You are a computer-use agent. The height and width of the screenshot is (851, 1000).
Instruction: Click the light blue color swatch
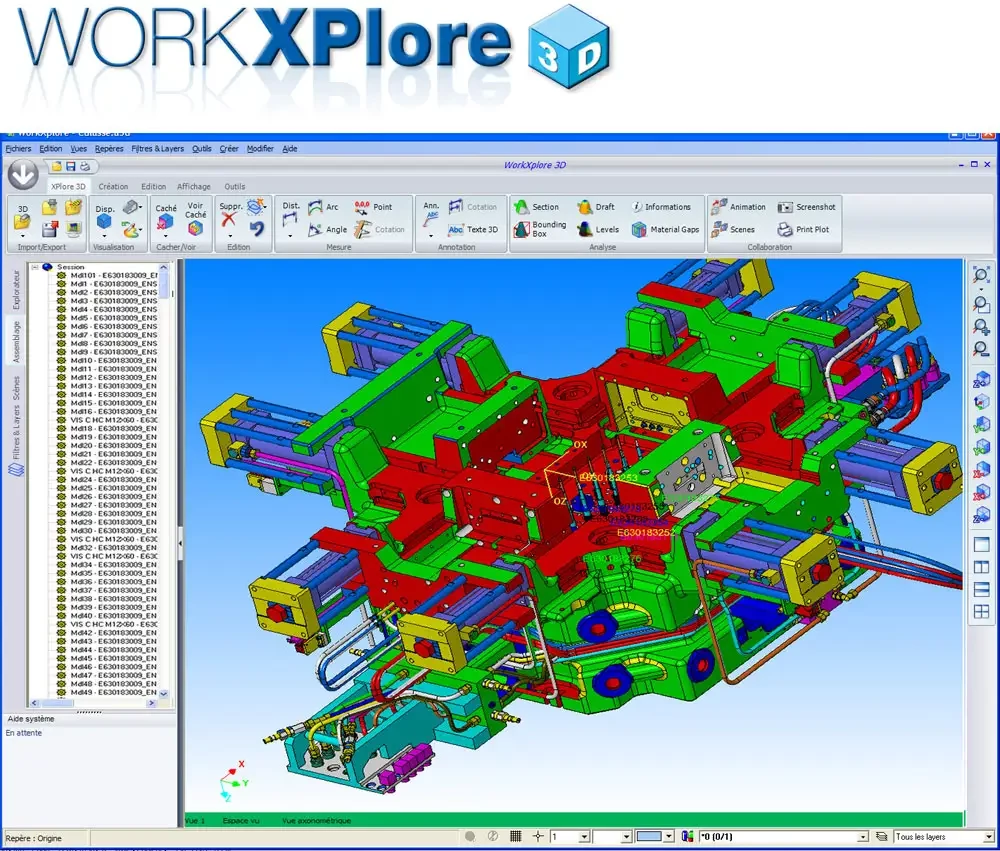(649, 836)
